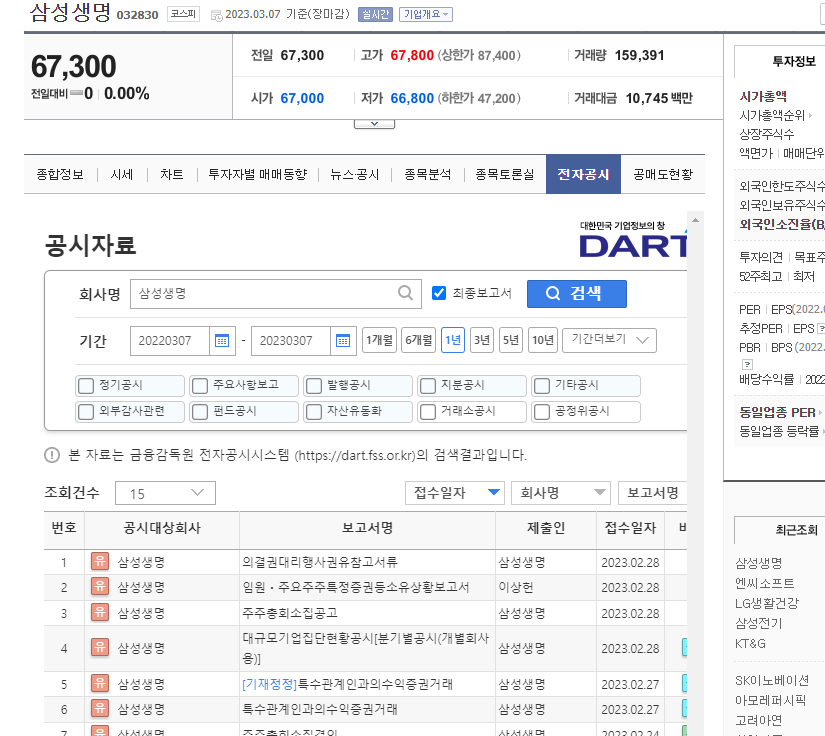Click the scroll-up arrow of disclosure frame
Image resolution: width=825 pixels, height=736 pixels.
tap(695, 220)
